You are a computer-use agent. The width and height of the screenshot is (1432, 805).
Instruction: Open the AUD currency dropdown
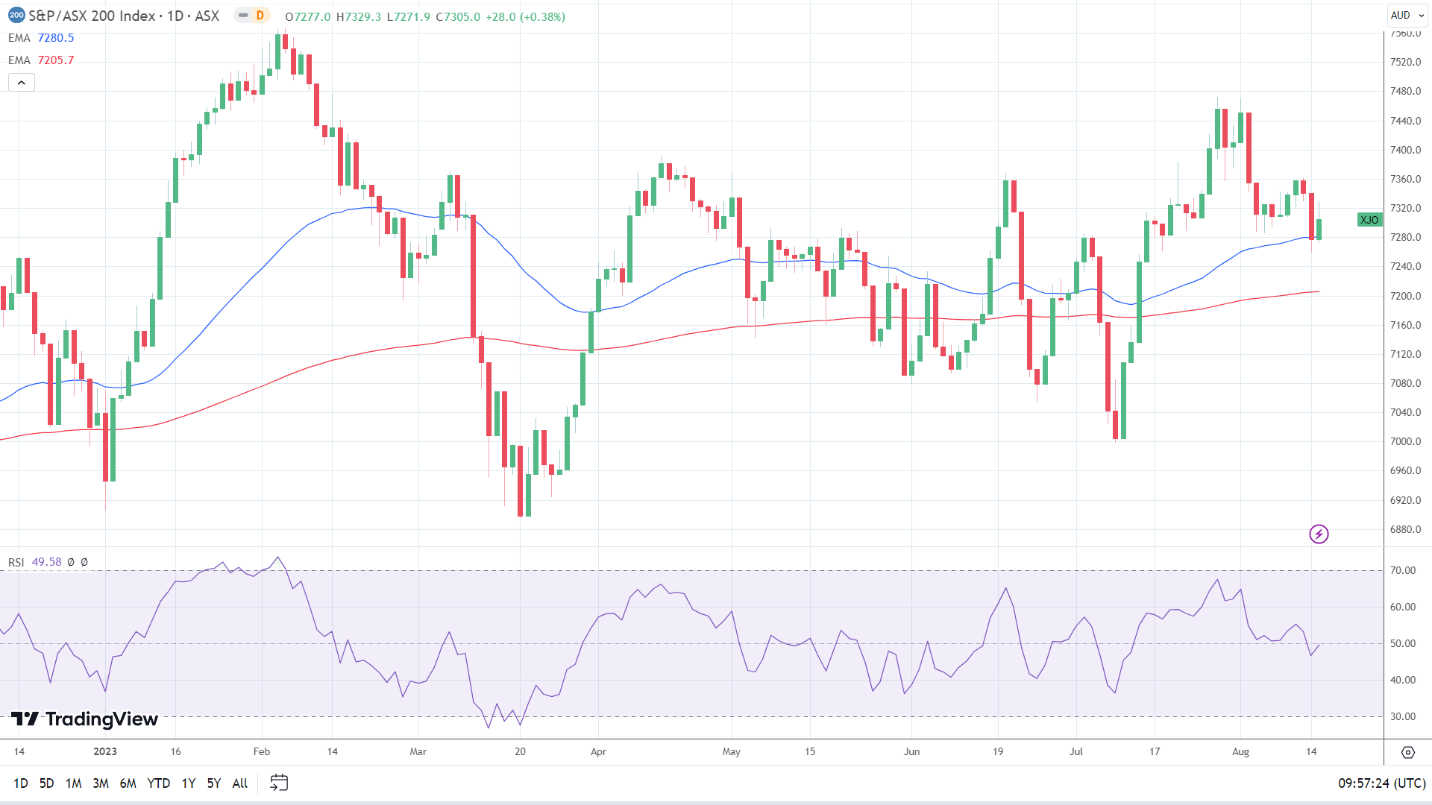(1406, 15)
